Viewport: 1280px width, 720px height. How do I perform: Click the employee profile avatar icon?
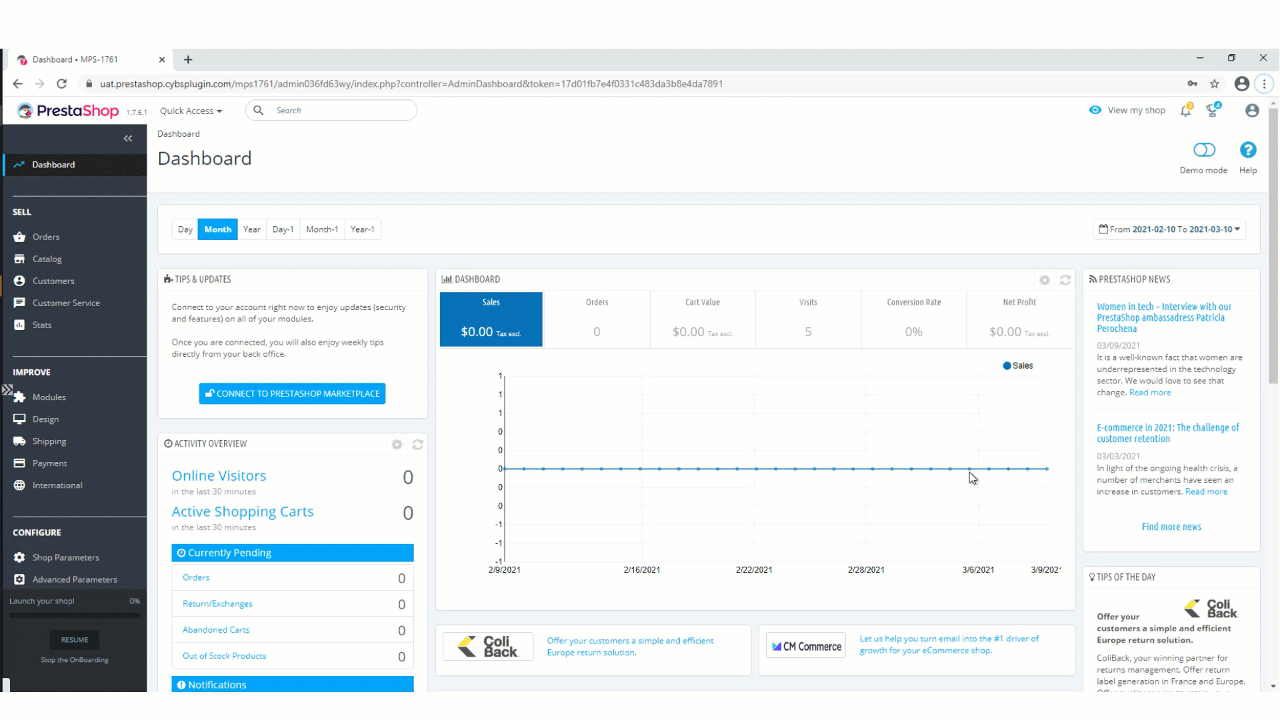tap(1252, 111)
